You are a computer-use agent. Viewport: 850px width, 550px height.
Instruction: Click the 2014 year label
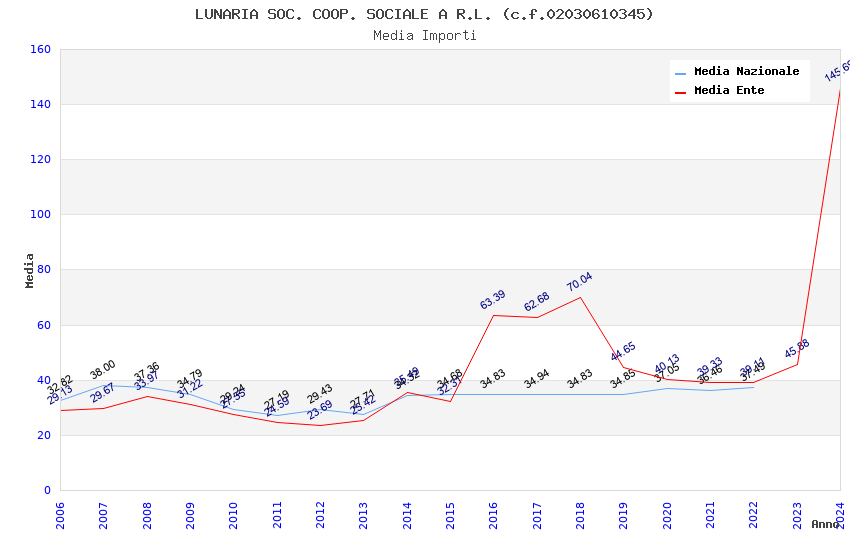pos(407,515)
